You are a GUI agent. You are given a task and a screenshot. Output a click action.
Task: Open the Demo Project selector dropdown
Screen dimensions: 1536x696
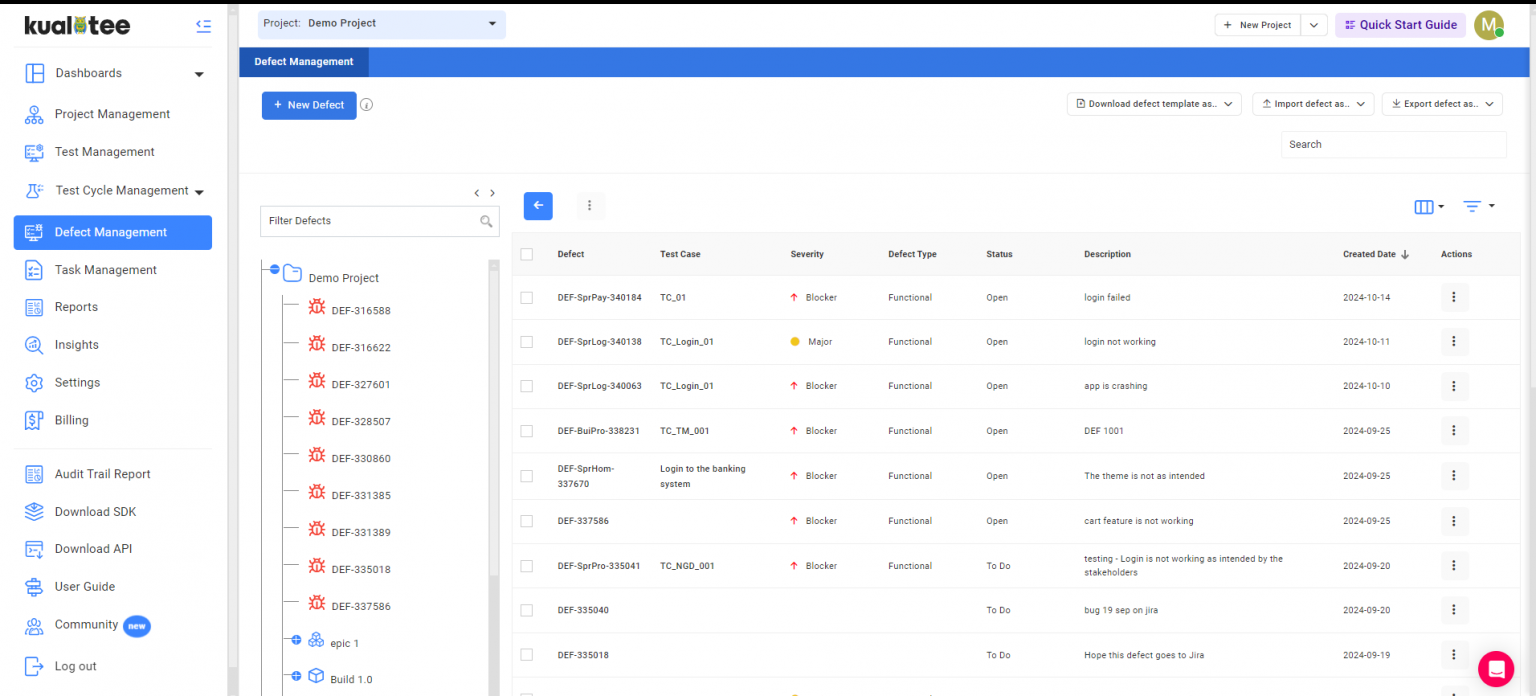[x=382, y=24]
